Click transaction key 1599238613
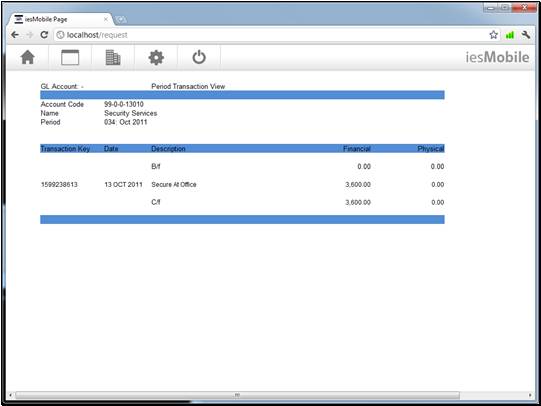Viewport: 541px width, 406px height. (59, 185)
